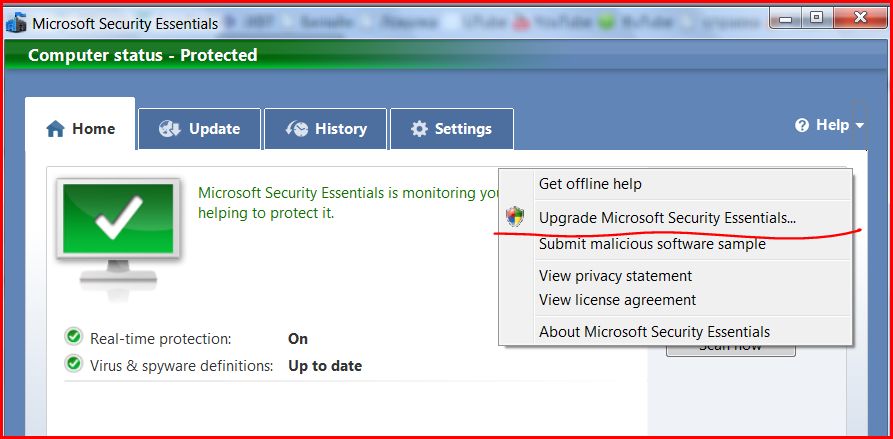Viewport: 893px width, 439px height.
Task: Click the Microsoft Security Essentials title bar icon
Action: 16,23
